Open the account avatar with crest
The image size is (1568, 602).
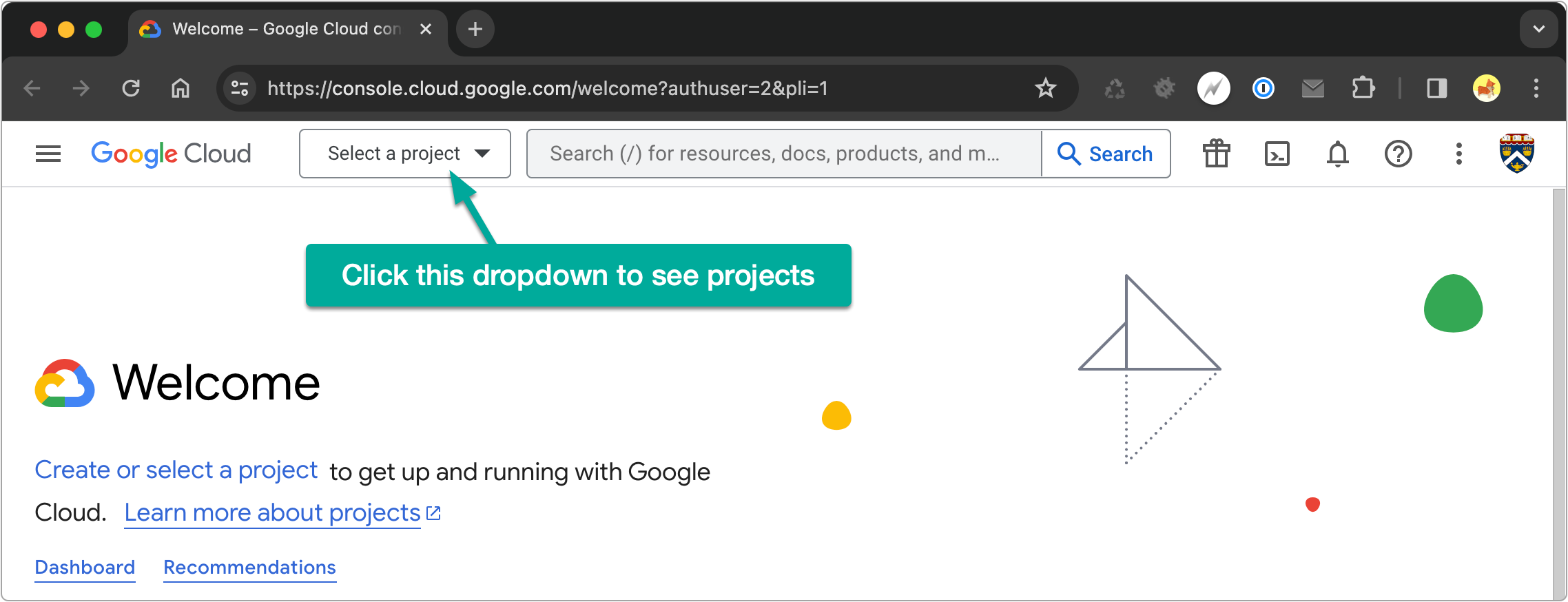[1517, 153]
